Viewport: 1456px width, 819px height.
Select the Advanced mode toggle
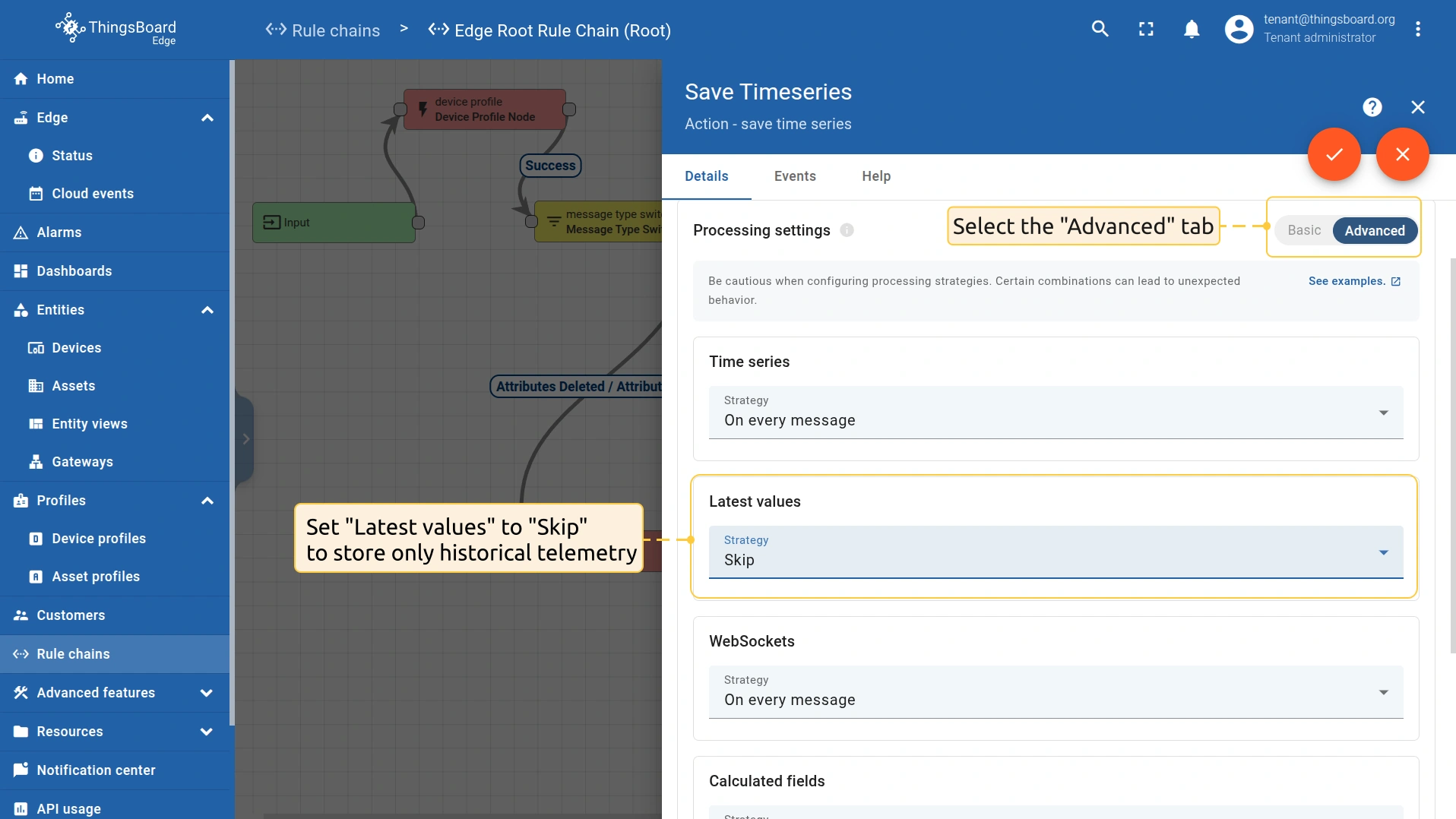pos(1374,230)
